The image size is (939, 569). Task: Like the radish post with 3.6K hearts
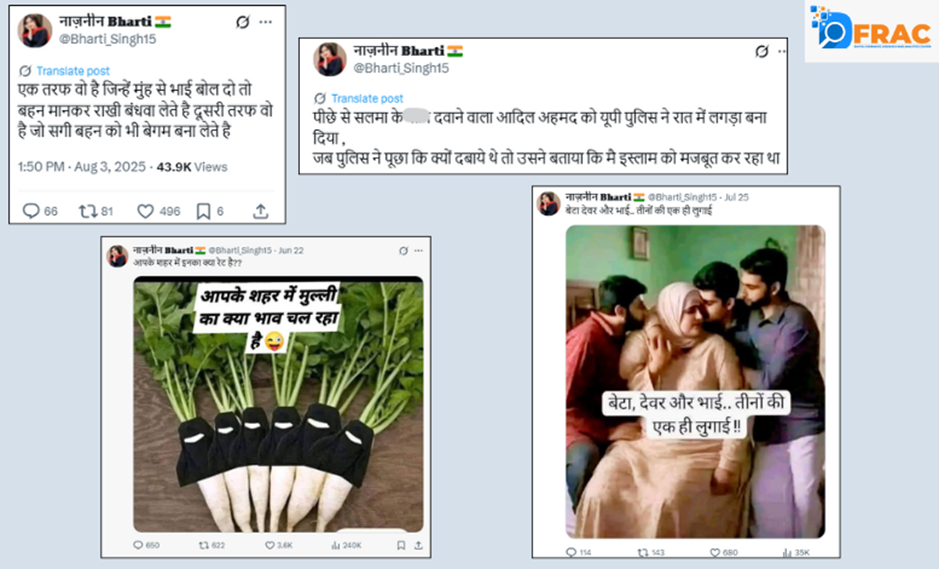pos(269,545)
